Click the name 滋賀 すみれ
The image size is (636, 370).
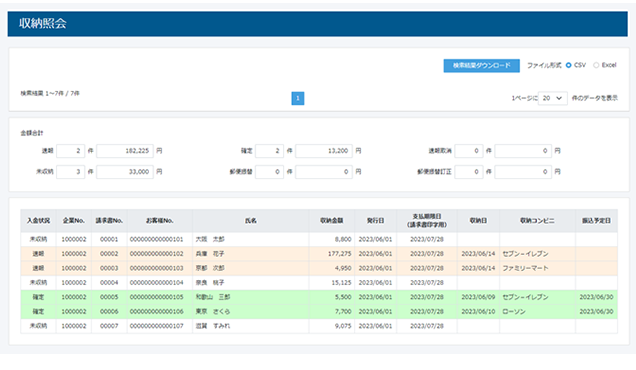(213, 326)
